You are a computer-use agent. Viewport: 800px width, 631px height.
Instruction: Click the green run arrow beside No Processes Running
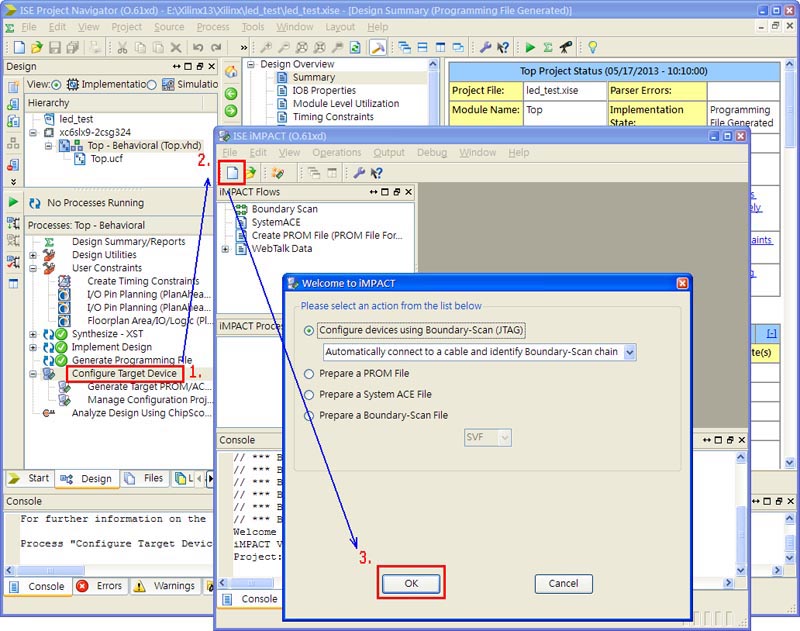tap(13, 202)
